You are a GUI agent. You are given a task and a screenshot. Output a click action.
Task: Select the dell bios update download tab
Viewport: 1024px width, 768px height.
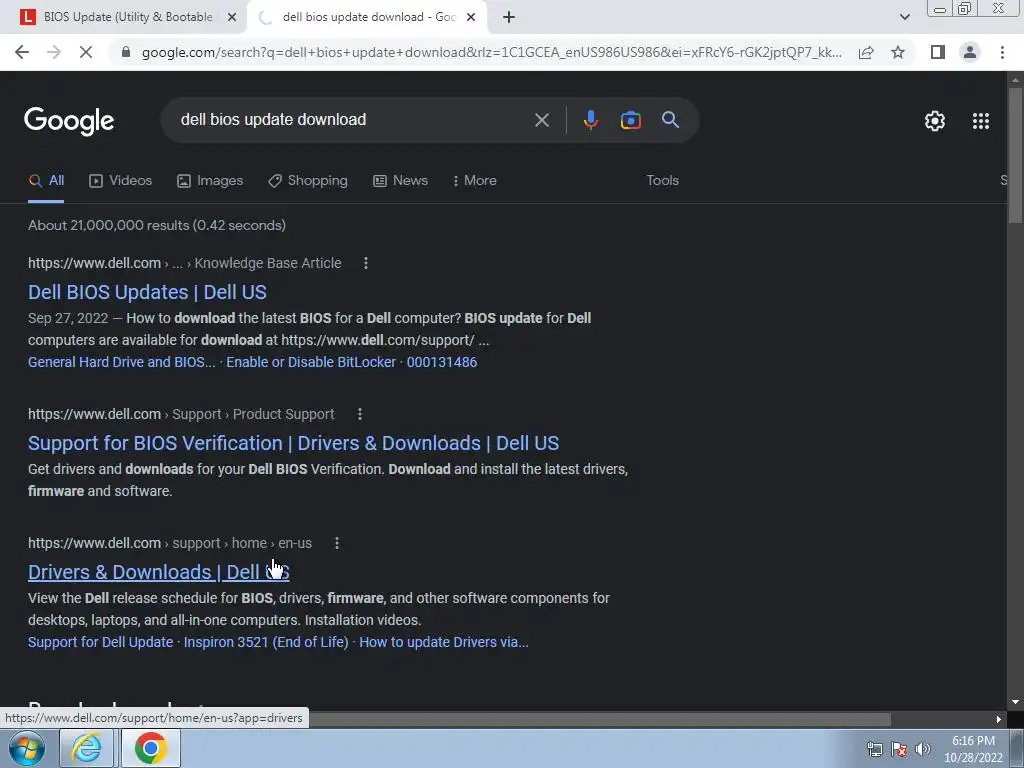point(369,17)
